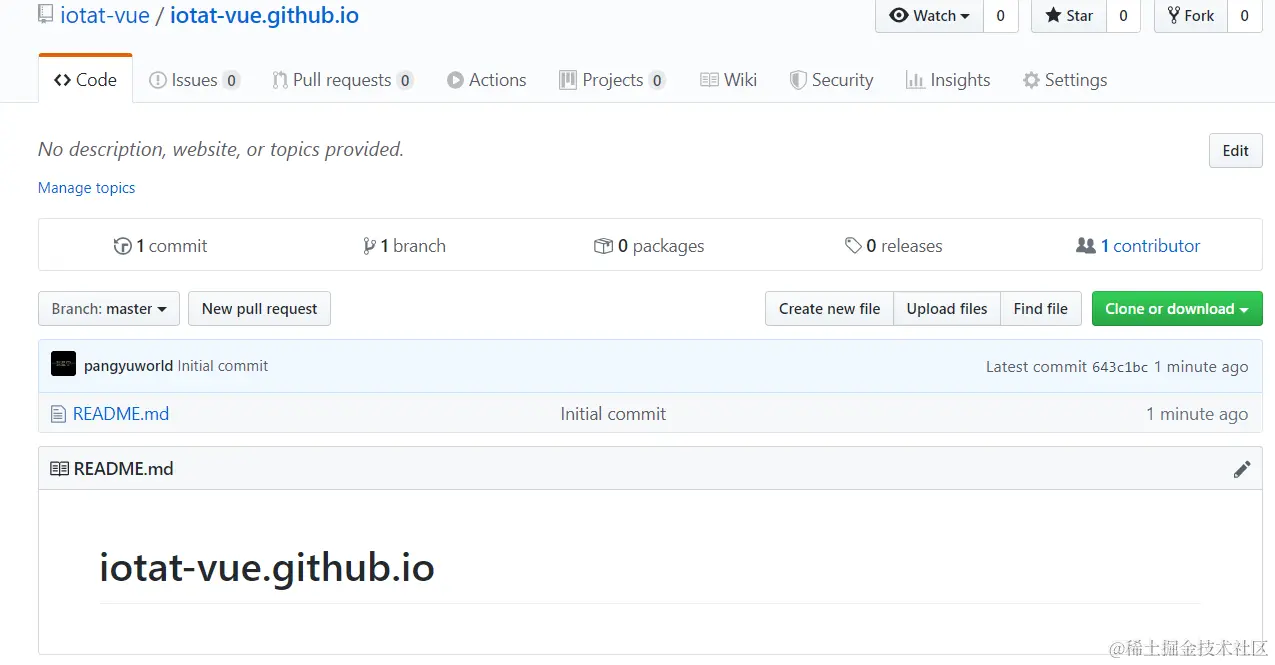Click the pangyuworld avatar thumbnail

pyautogui.click(x=63, y=365)
